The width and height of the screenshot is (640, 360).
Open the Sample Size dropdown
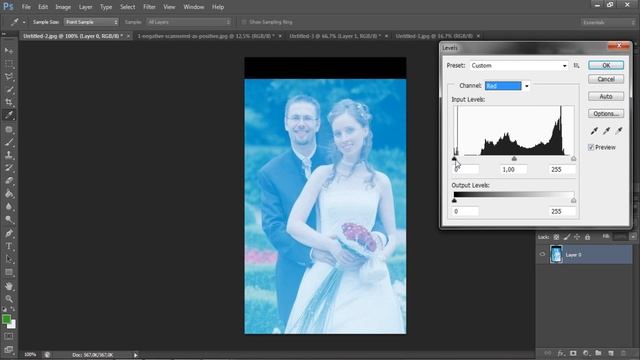click(x=91, y=22)
